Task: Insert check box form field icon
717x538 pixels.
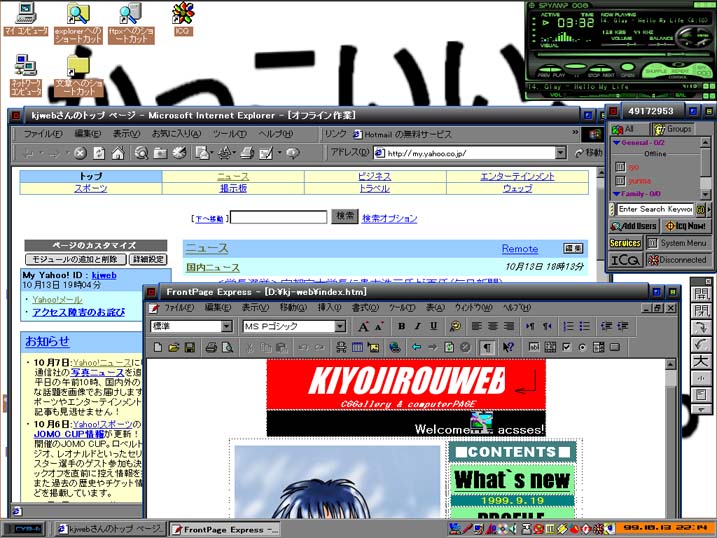Action: (566, 347)
